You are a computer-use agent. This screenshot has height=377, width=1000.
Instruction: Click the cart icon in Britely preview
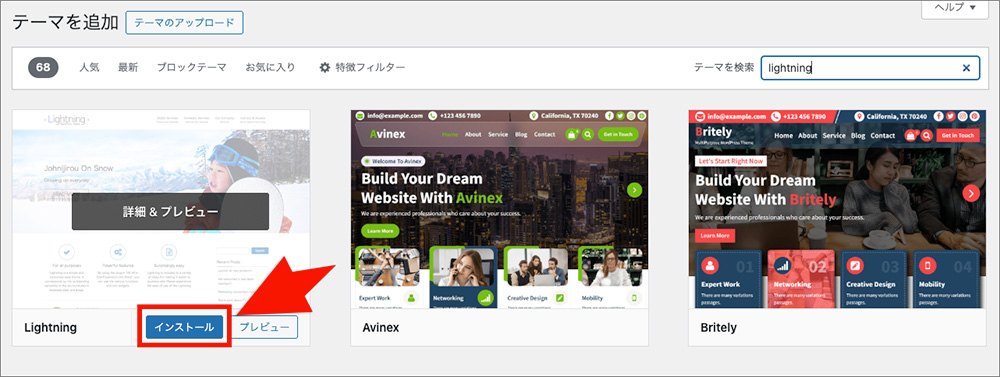911,135
